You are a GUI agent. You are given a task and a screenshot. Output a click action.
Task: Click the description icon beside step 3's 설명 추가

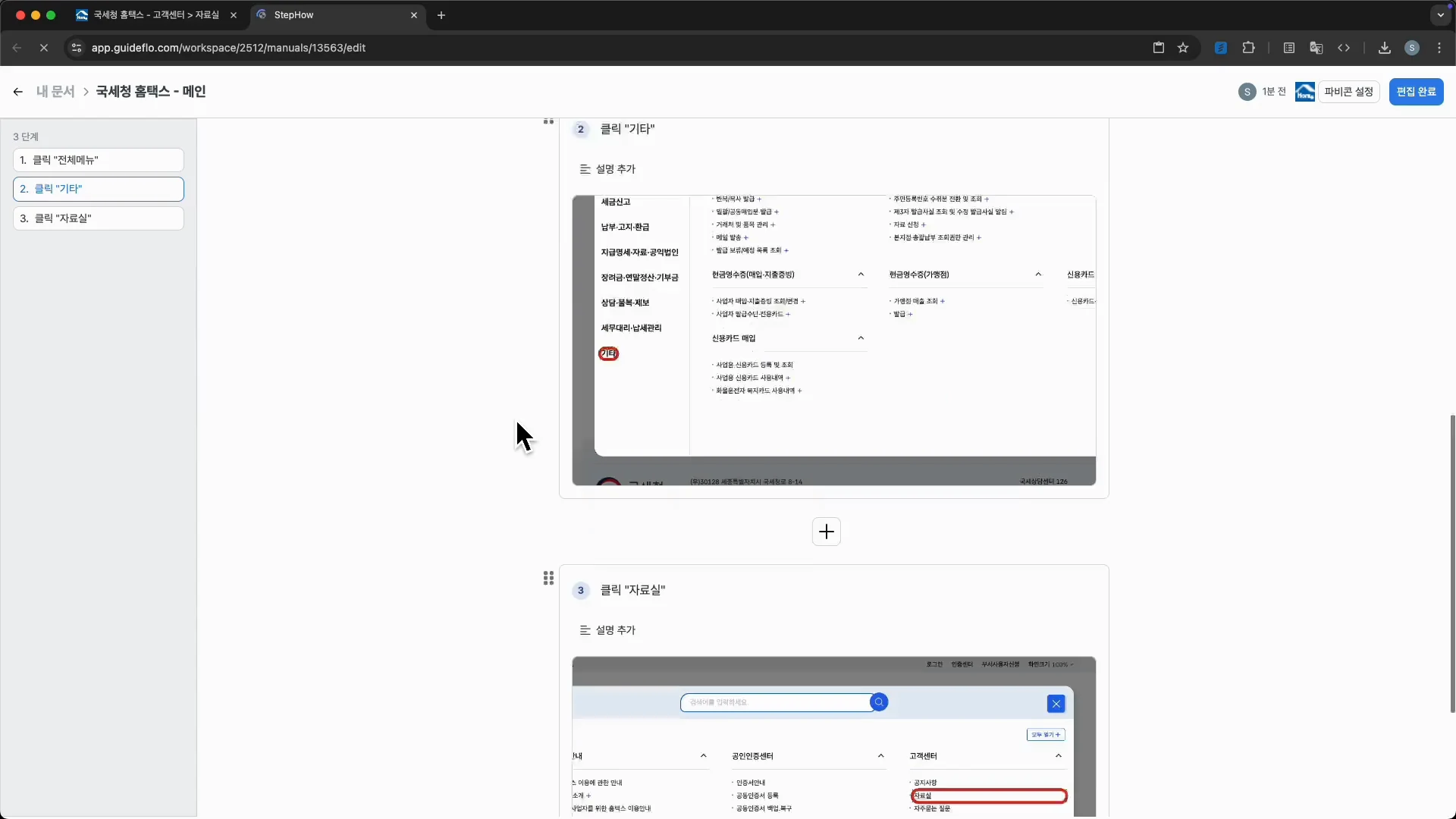coord(585,630)
